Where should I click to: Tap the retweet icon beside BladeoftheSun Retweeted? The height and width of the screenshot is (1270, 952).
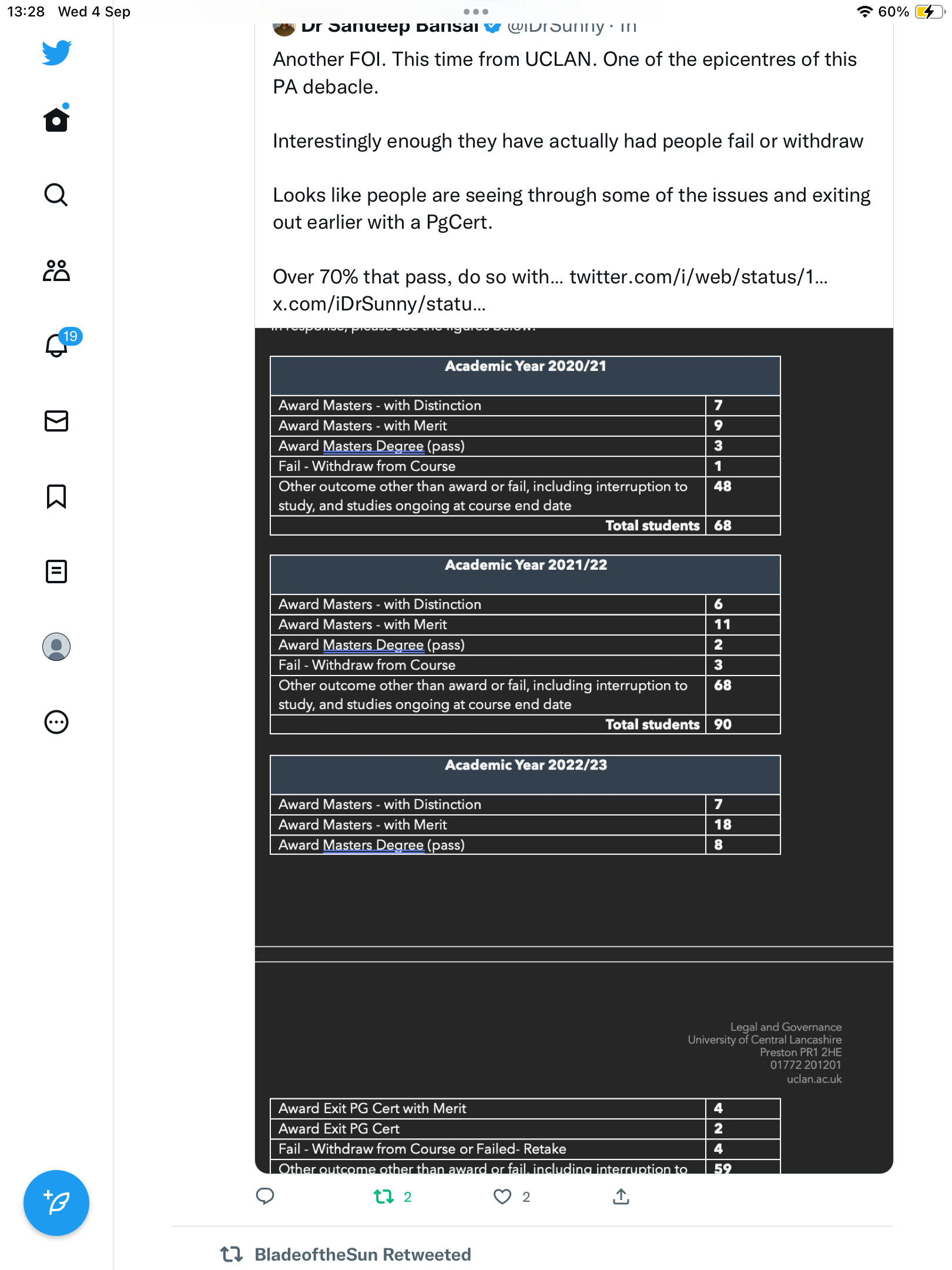pyautogui.click(x=232, y=1254)
